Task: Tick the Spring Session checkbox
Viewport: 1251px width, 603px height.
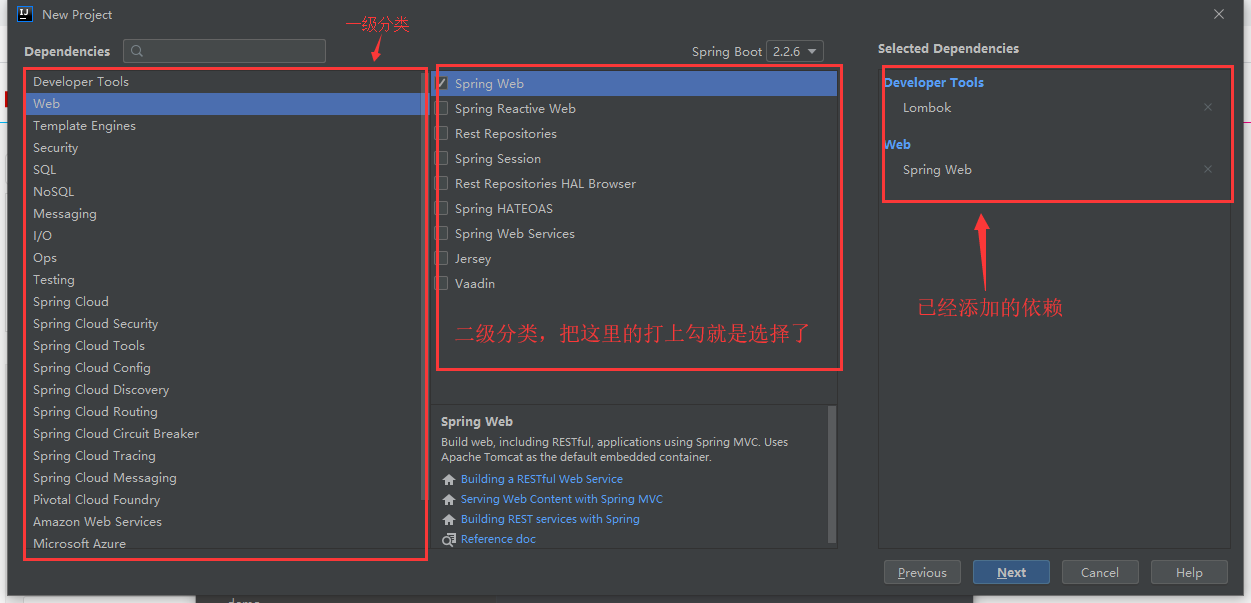Action: 441,159
